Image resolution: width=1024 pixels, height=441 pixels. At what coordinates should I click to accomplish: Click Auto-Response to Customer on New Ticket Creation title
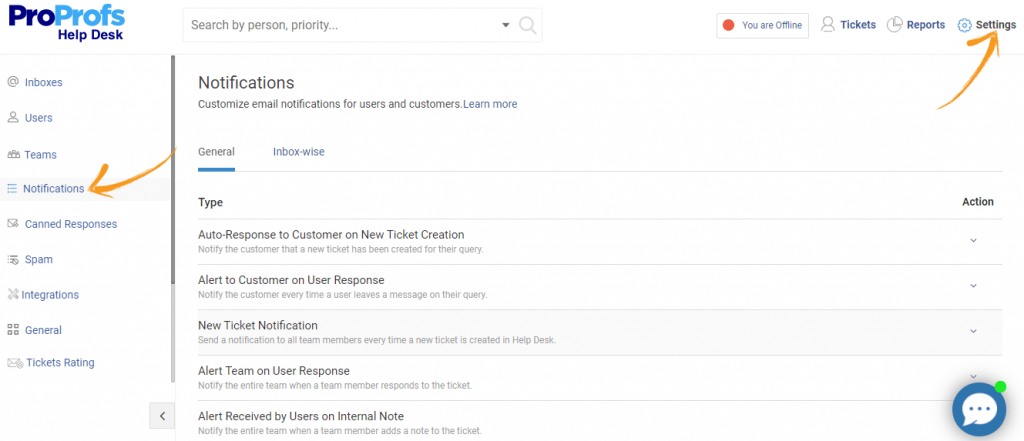point(331,234)
